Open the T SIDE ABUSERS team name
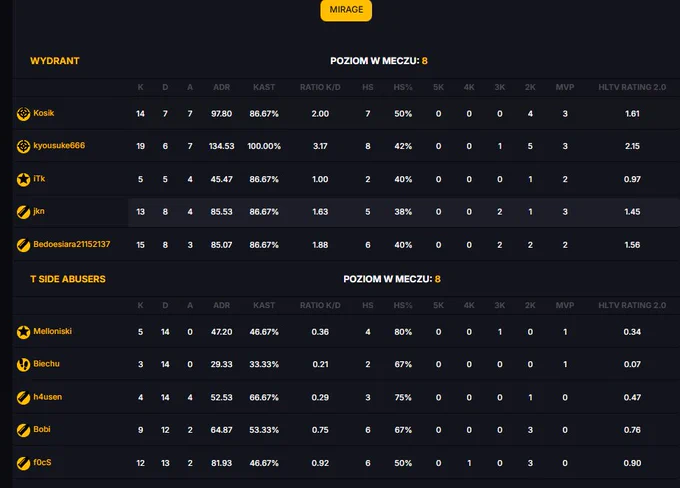This screenshot has width=680, height=488. coord(68,279)
